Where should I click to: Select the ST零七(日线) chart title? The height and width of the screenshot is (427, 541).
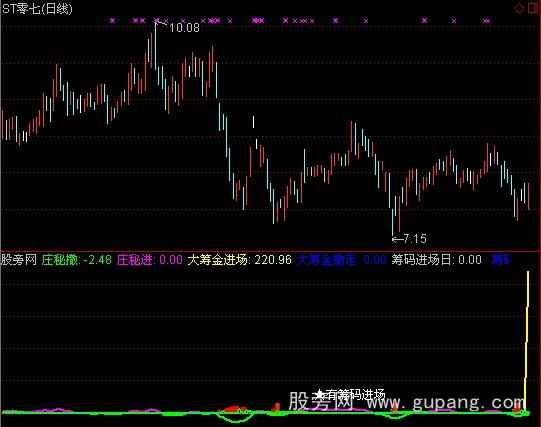pos(37,9)
